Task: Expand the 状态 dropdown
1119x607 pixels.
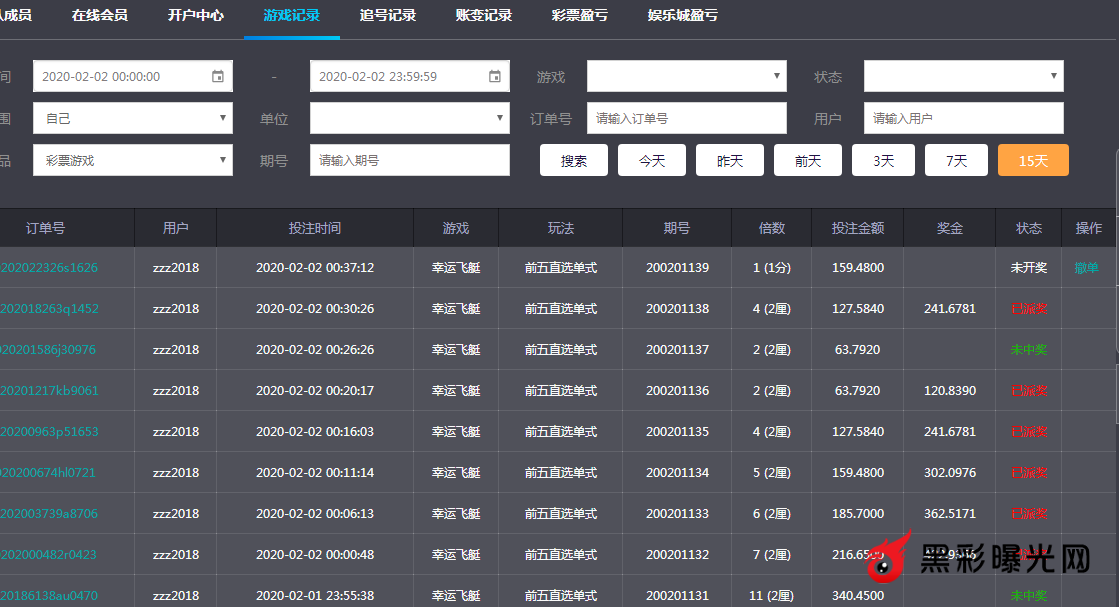Action: [x=963, y=76]
